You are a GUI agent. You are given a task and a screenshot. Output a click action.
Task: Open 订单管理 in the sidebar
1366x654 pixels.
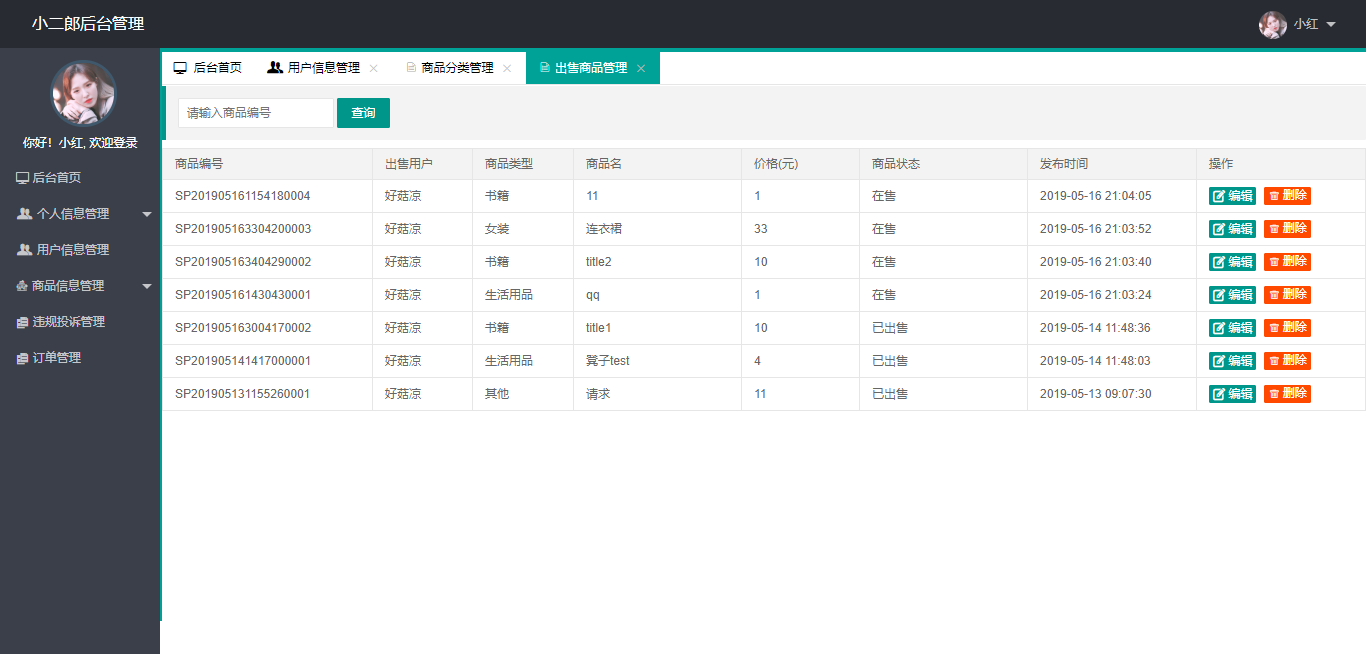80,358
